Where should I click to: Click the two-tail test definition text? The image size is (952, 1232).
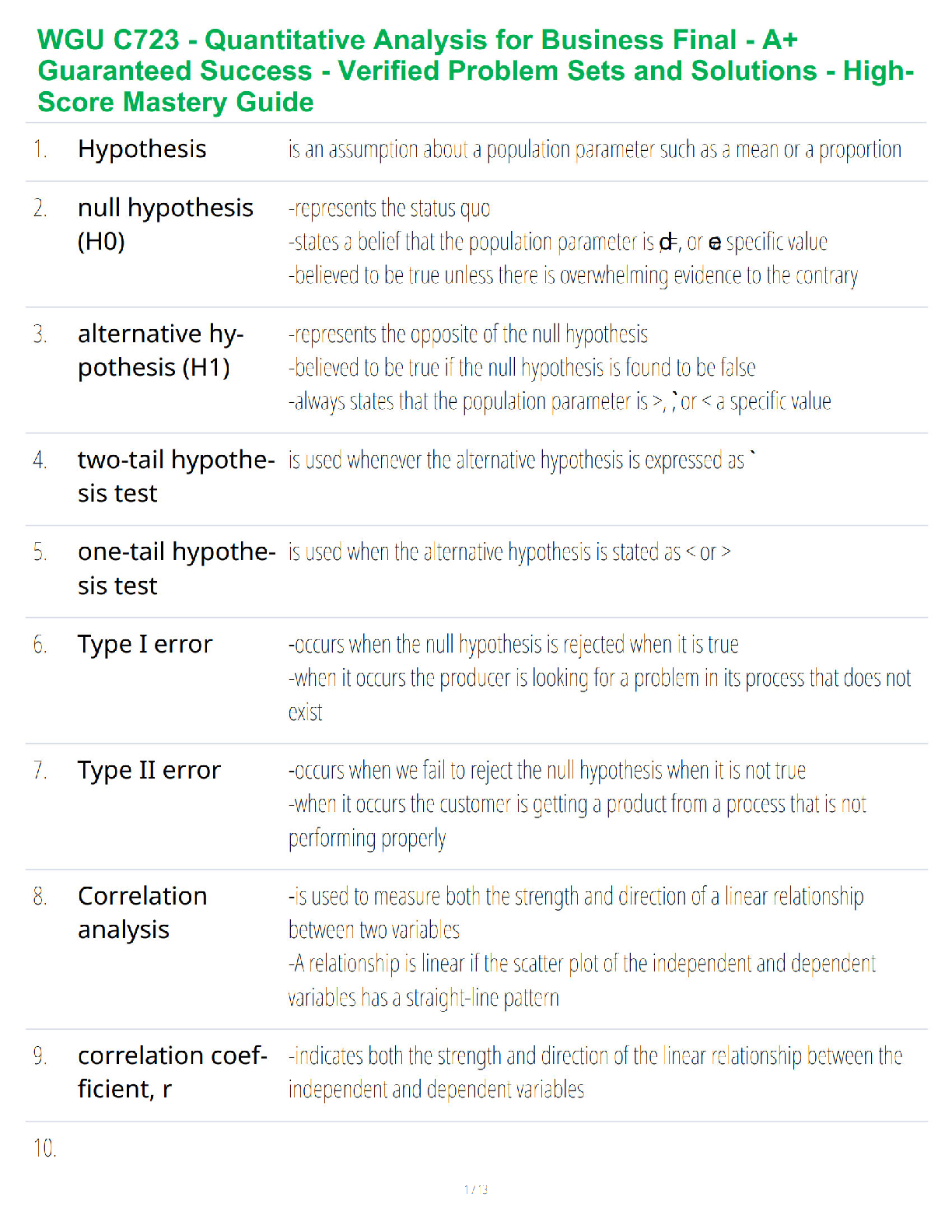coord(522,460)
